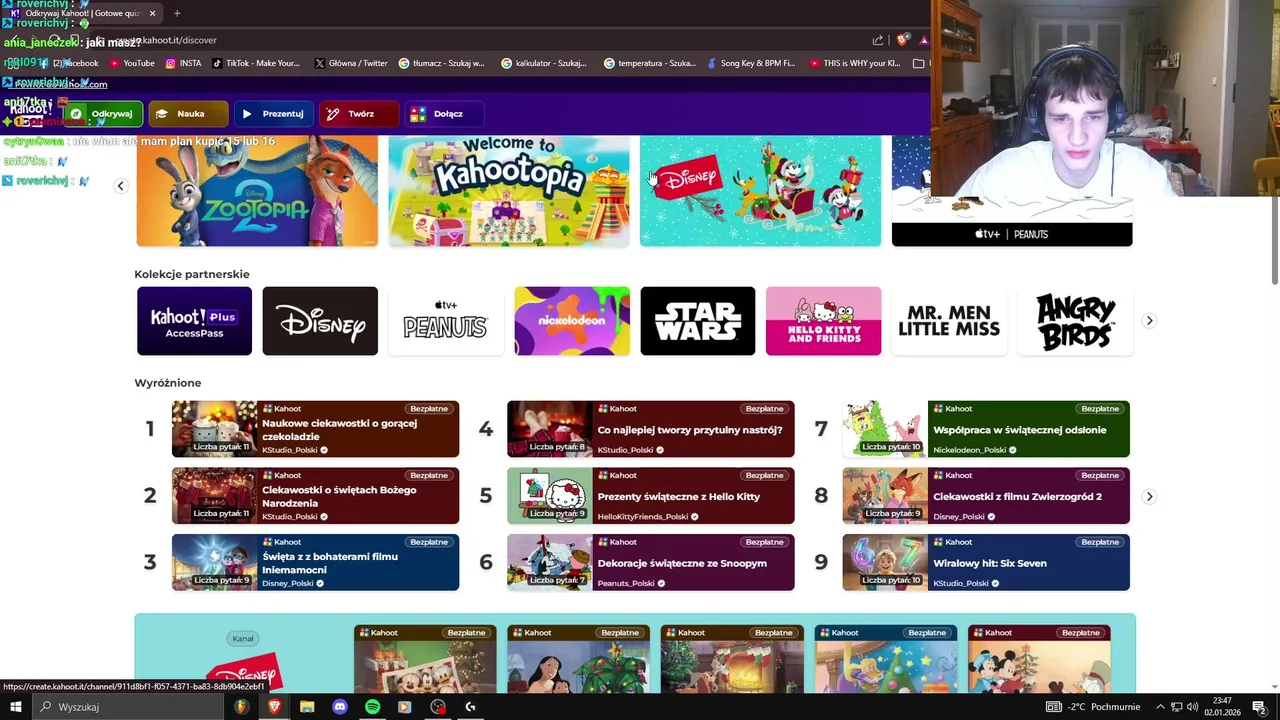Image resolution: width=1280 pixels, height=720 pixels.
Task: Open 'Ciekawostki o świętach Bożego Narodzenia' kahoot
Action: coord(315,496)
